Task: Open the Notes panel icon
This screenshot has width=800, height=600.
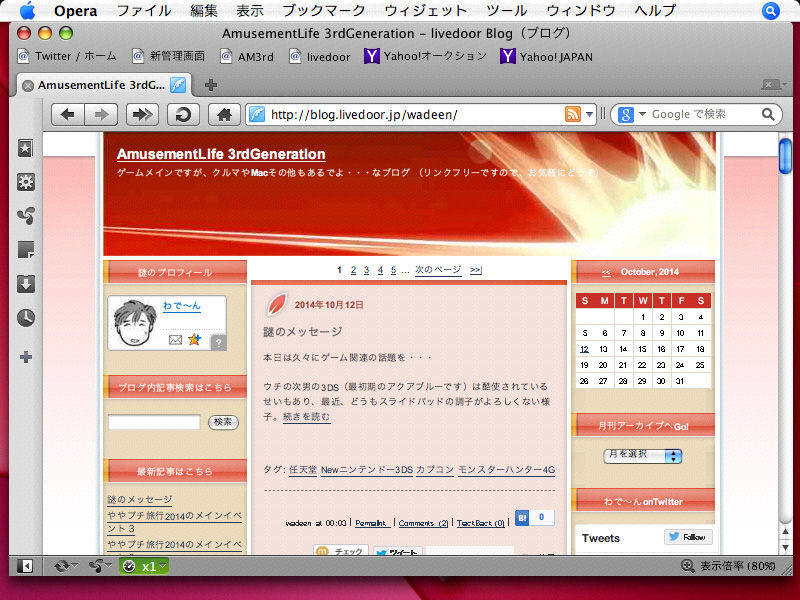Action: tap(26, 249)
